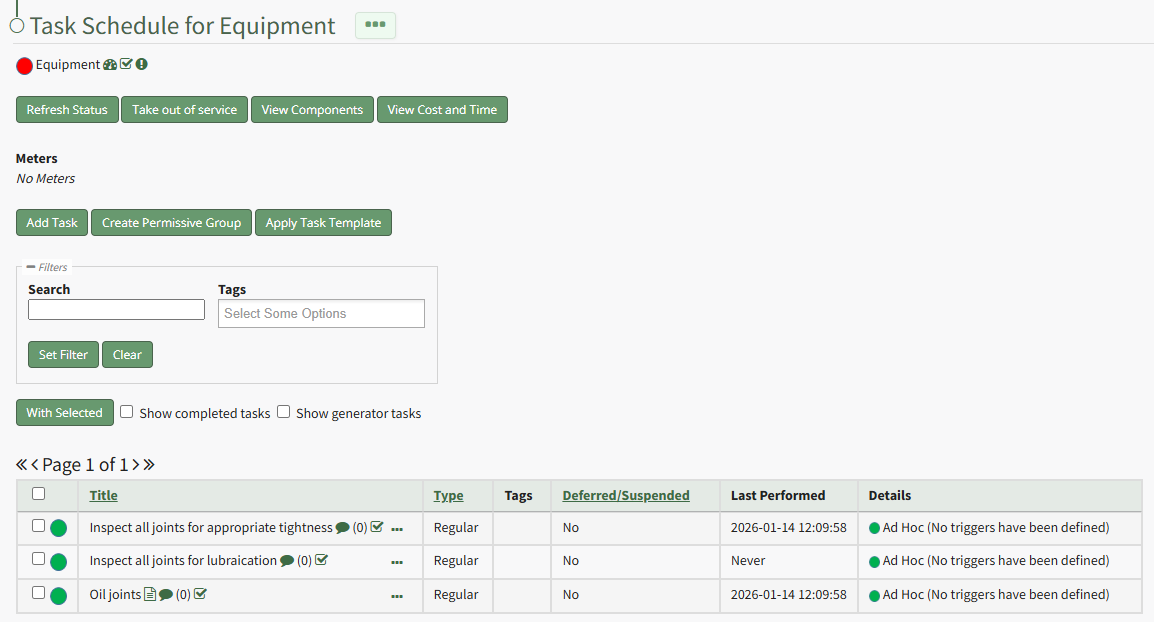
Task: Collapse the Filters section
Action: click(31, 267)
